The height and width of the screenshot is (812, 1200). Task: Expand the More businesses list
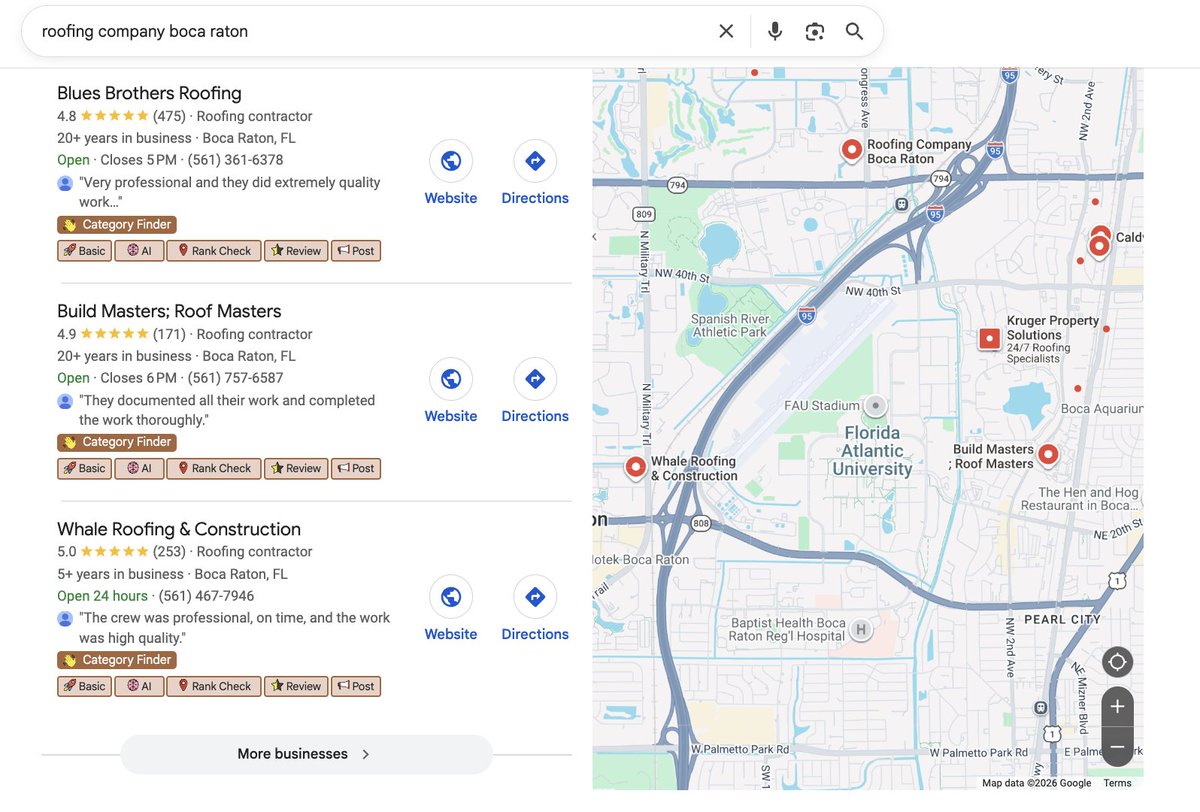306,754
